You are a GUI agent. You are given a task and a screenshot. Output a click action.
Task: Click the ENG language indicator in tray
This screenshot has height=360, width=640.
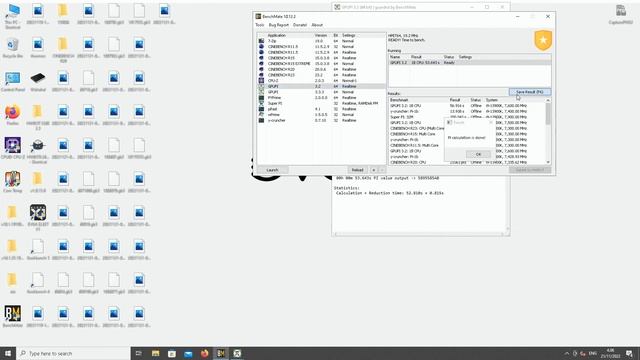pyautogui.click(x=593, y=353)
